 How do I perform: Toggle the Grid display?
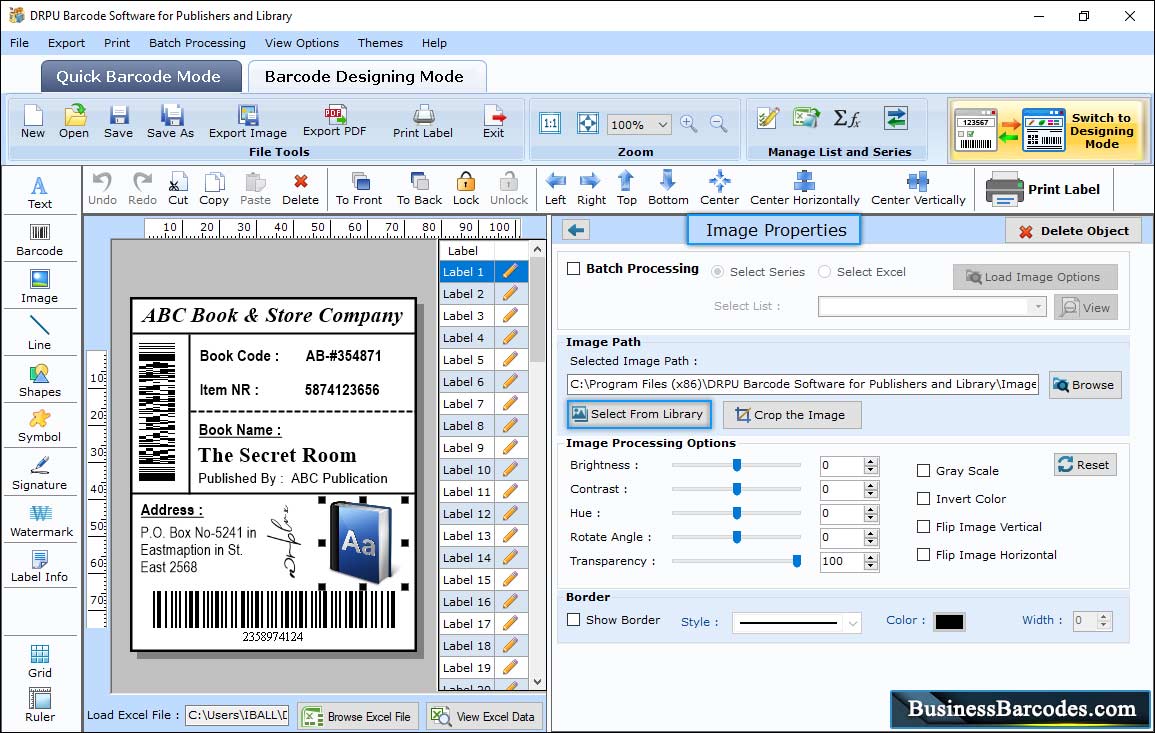coord(40,661)
